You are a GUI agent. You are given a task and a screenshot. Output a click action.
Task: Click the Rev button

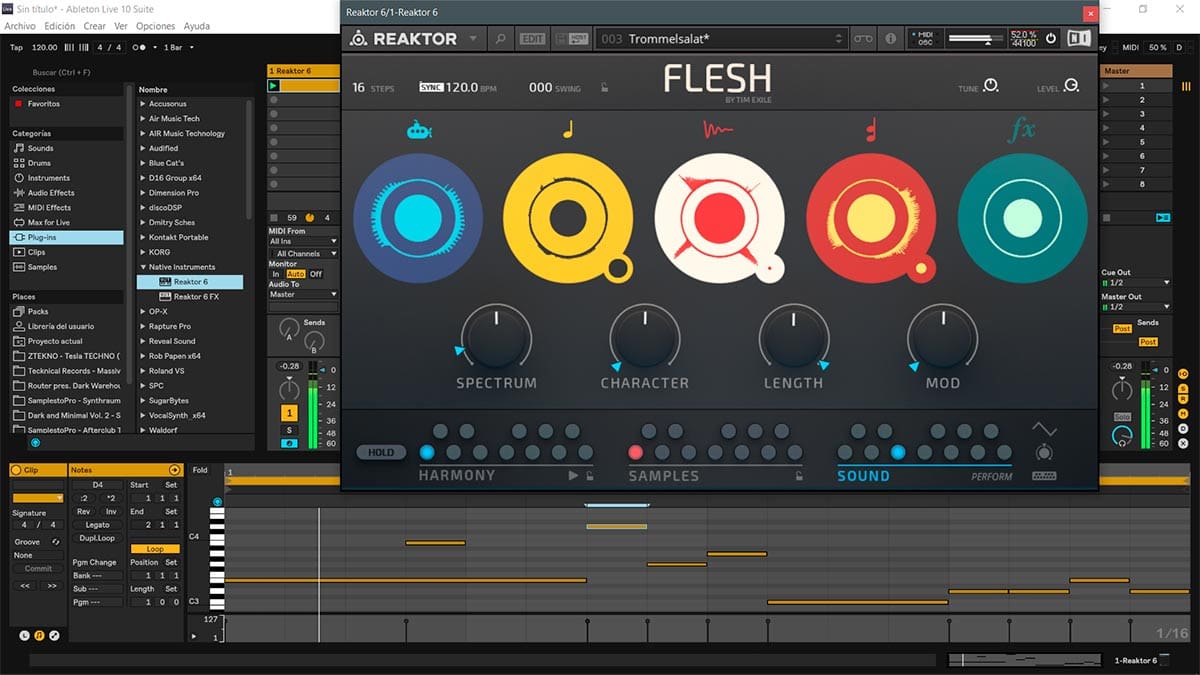click(84, 511)
